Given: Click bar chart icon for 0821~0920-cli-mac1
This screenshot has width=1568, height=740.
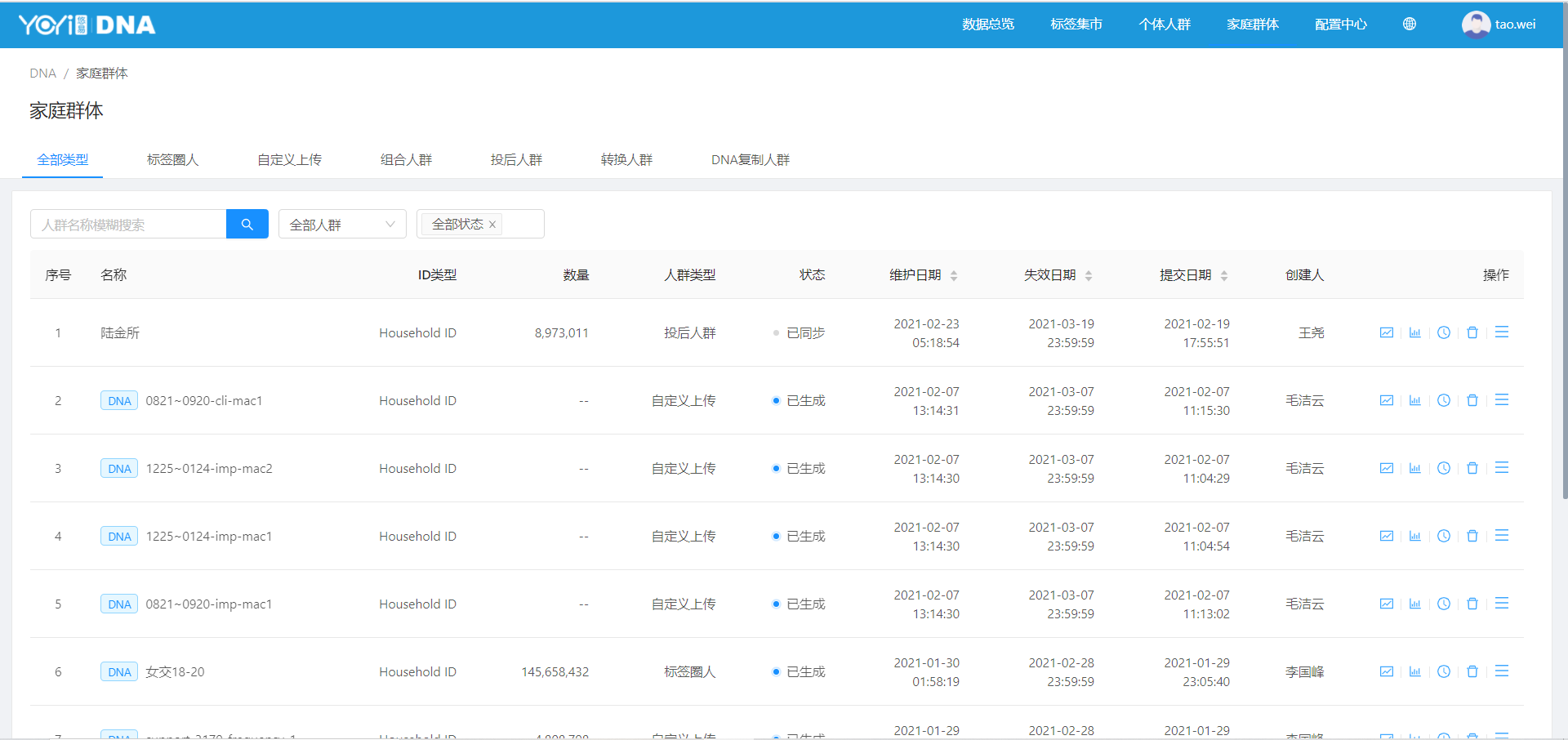Looking at the screenshot, I should (x=1414, y=400).
